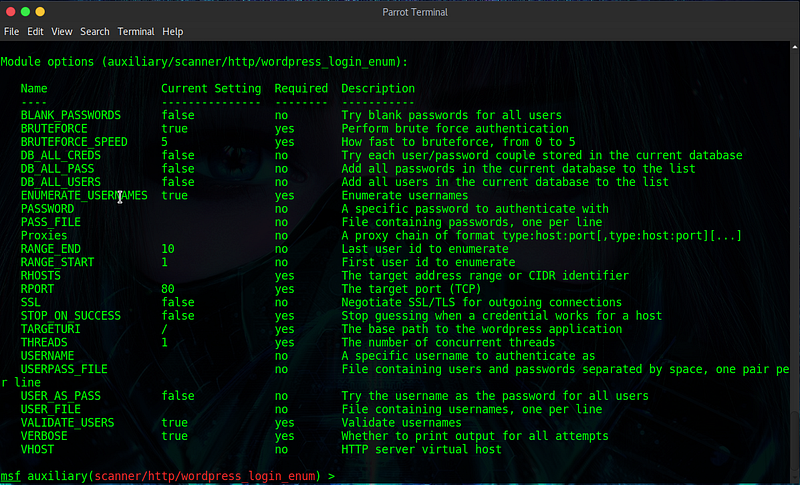Screen dimensions: 800x485
Task: Click the RHOSTS option name
Action: coord(40,275)
